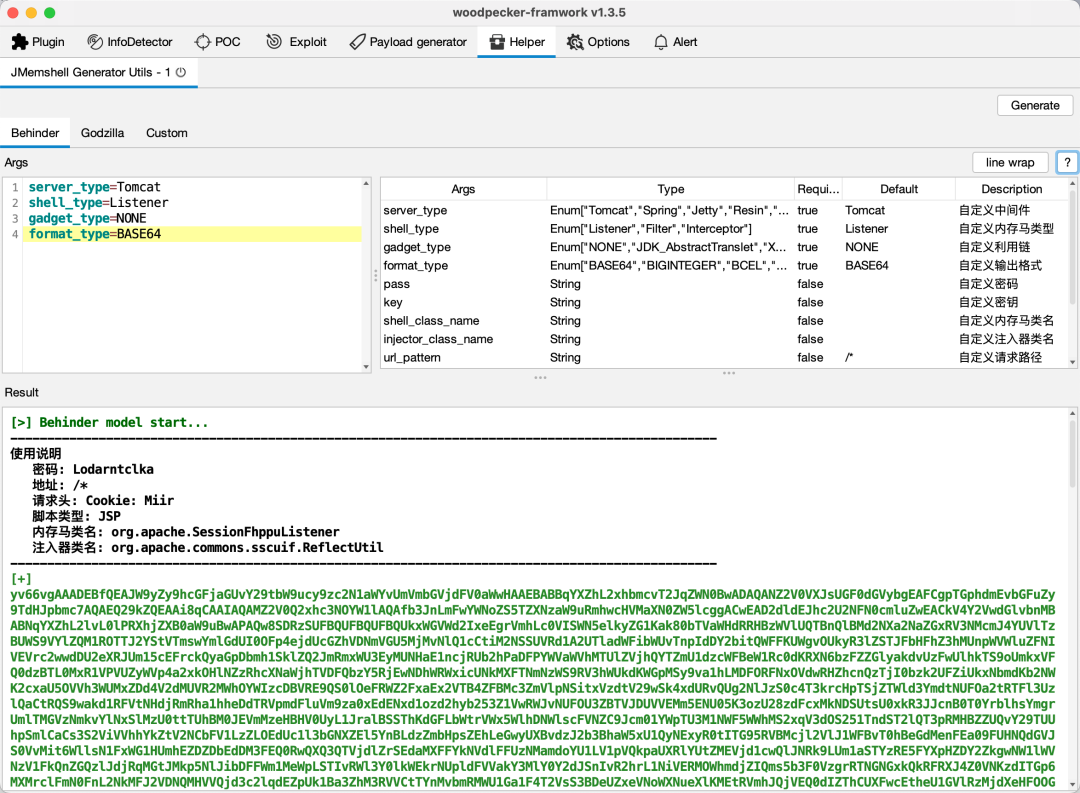Click the password Lodarntclka in Result
The image size is (1080, 793).
point(113,469)
